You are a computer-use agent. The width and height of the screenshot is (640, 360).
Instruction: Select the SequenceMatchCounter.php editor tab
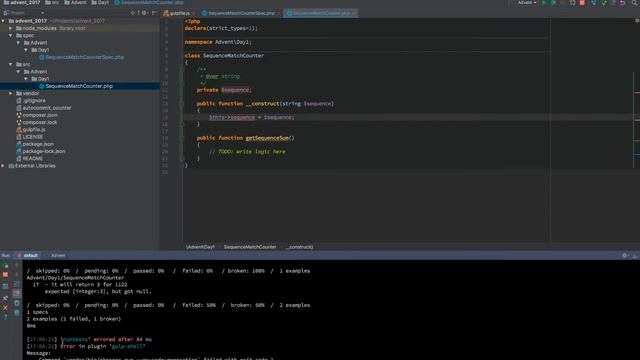pos(321,13)
